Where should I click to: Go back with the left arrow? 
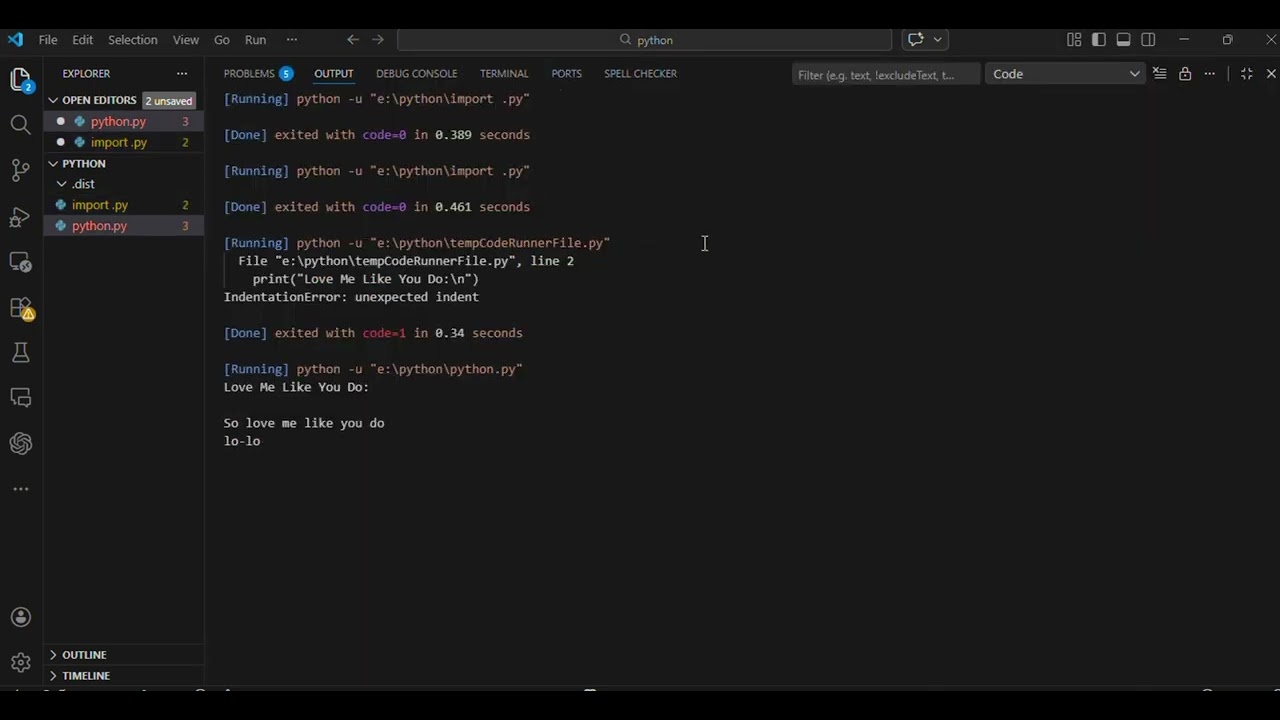pos(353,40)
